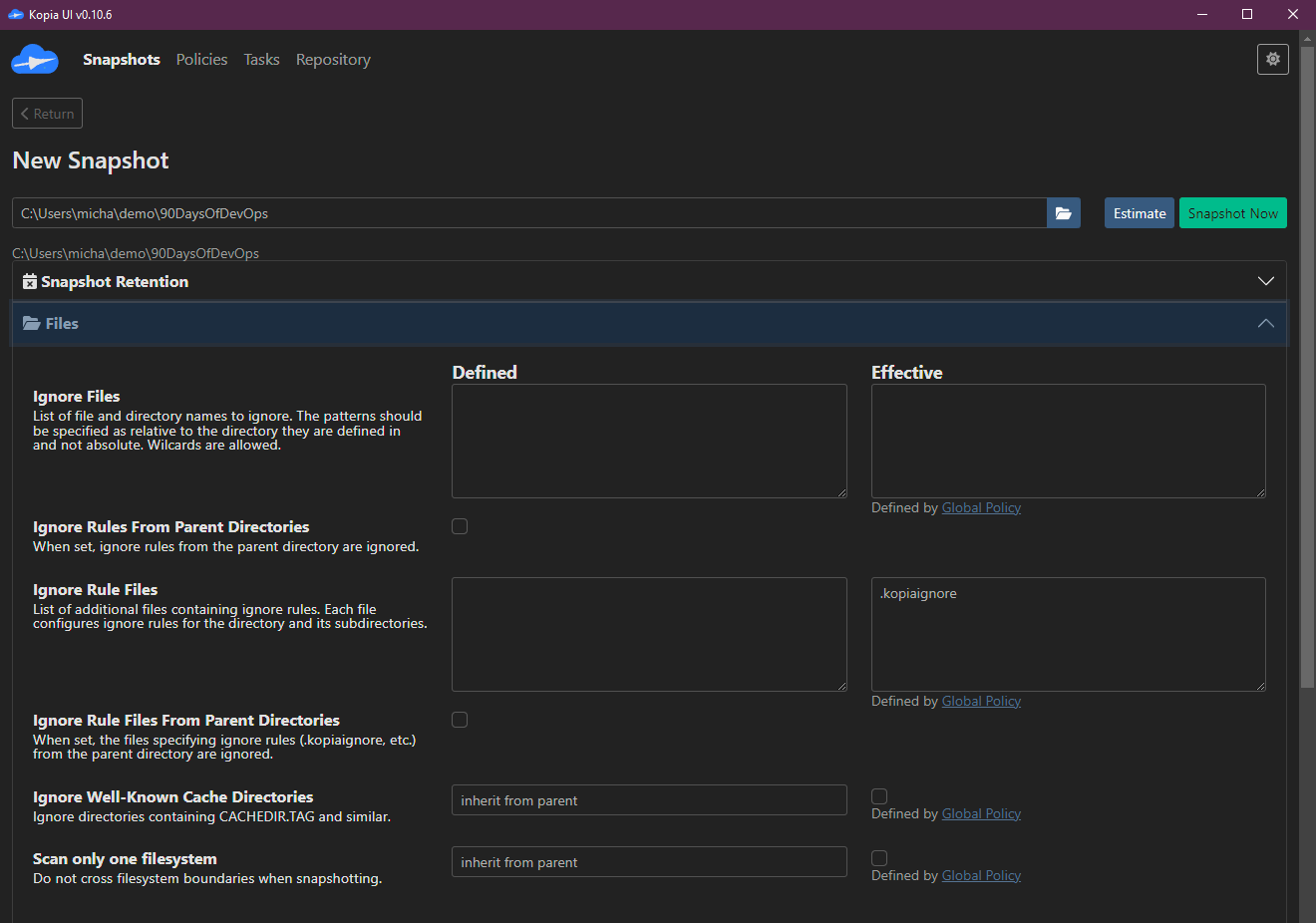This screenshot has width=1316, height=923.
Task: Open the Repository tab
Action: (333, 60)
